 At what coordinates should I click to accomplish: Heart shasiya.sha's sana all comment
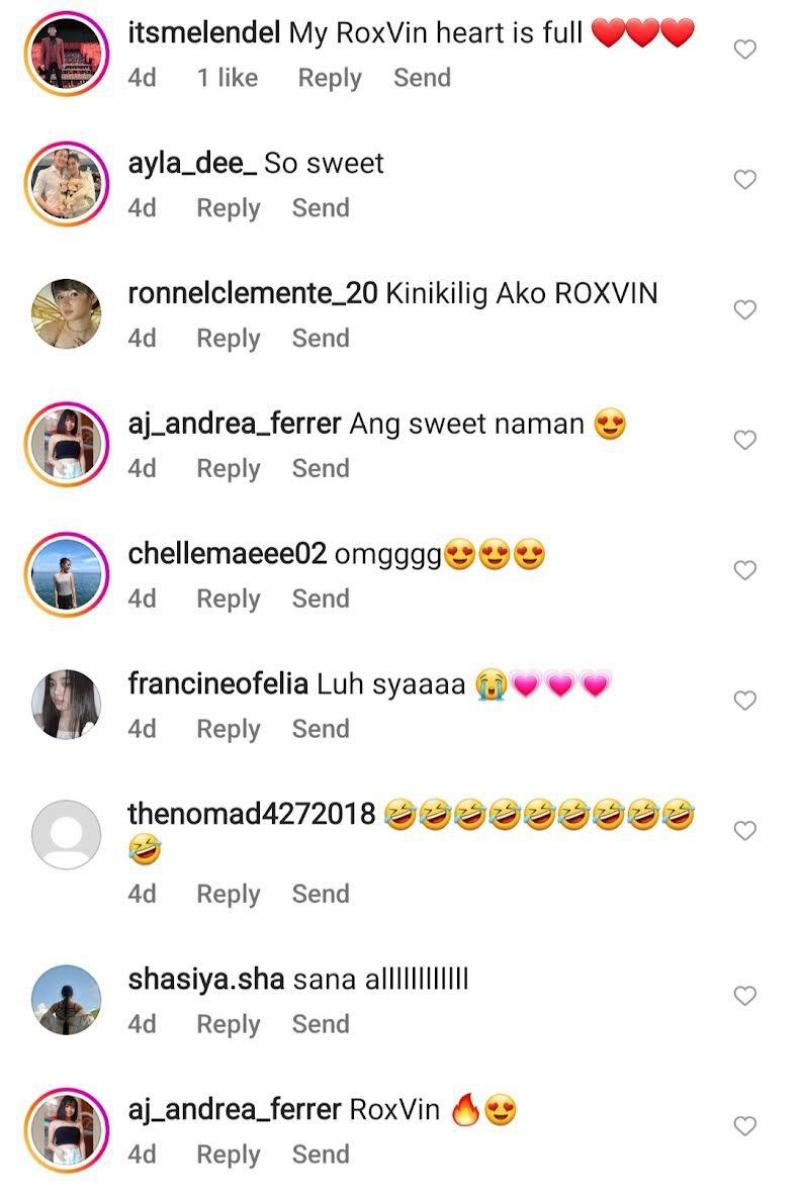744,996
